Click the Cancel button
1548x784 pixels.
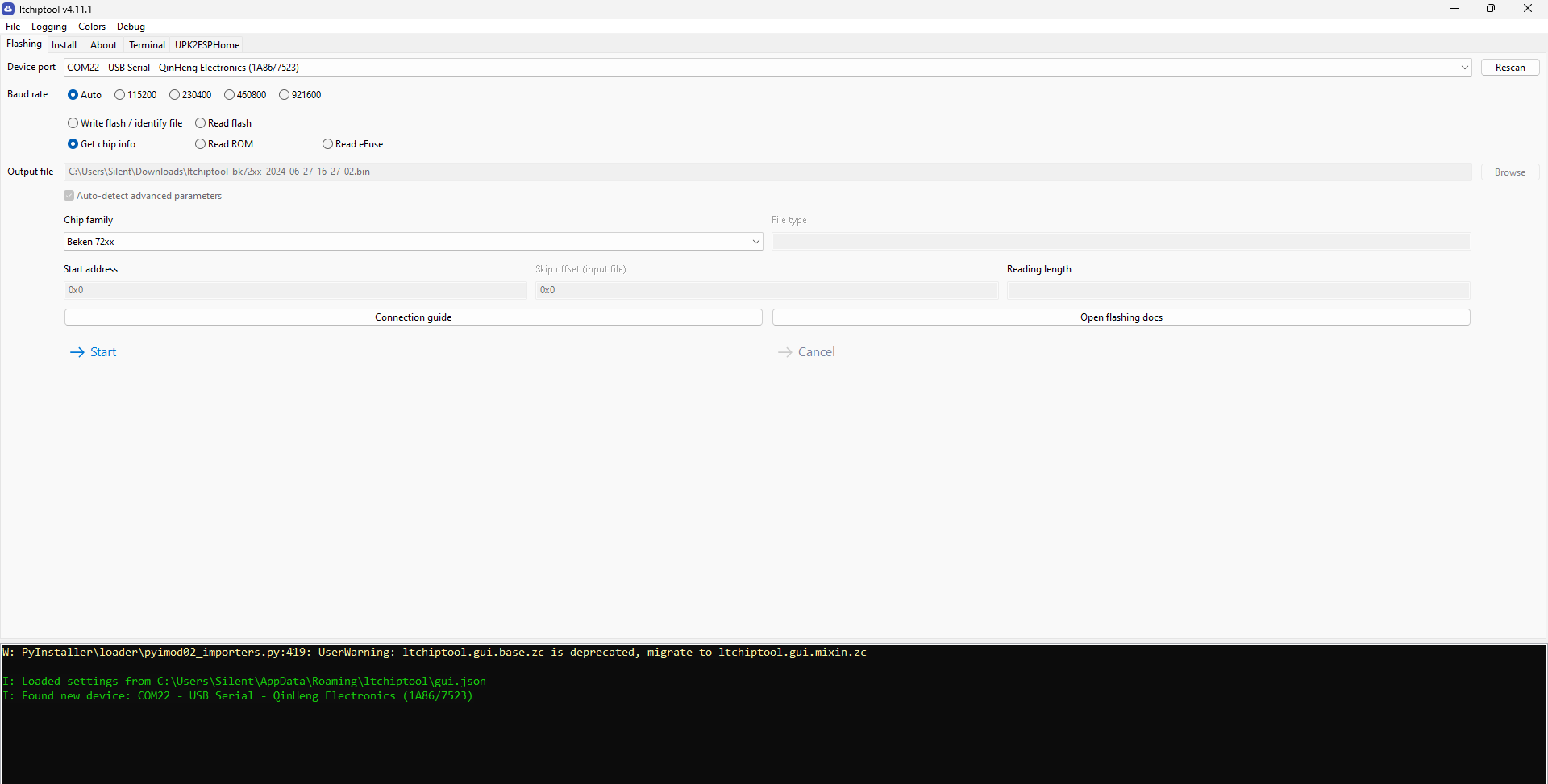pos(807,352)
